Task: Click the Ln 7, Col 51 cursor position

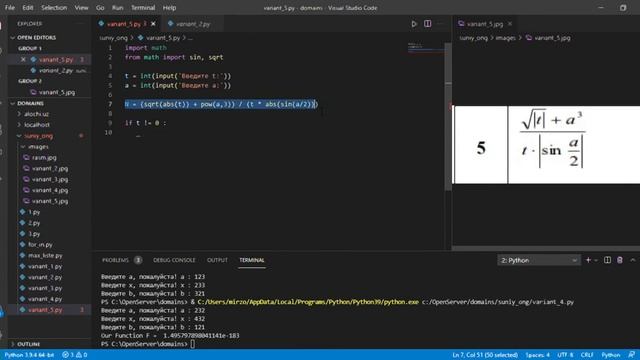Action: point(485,355)
